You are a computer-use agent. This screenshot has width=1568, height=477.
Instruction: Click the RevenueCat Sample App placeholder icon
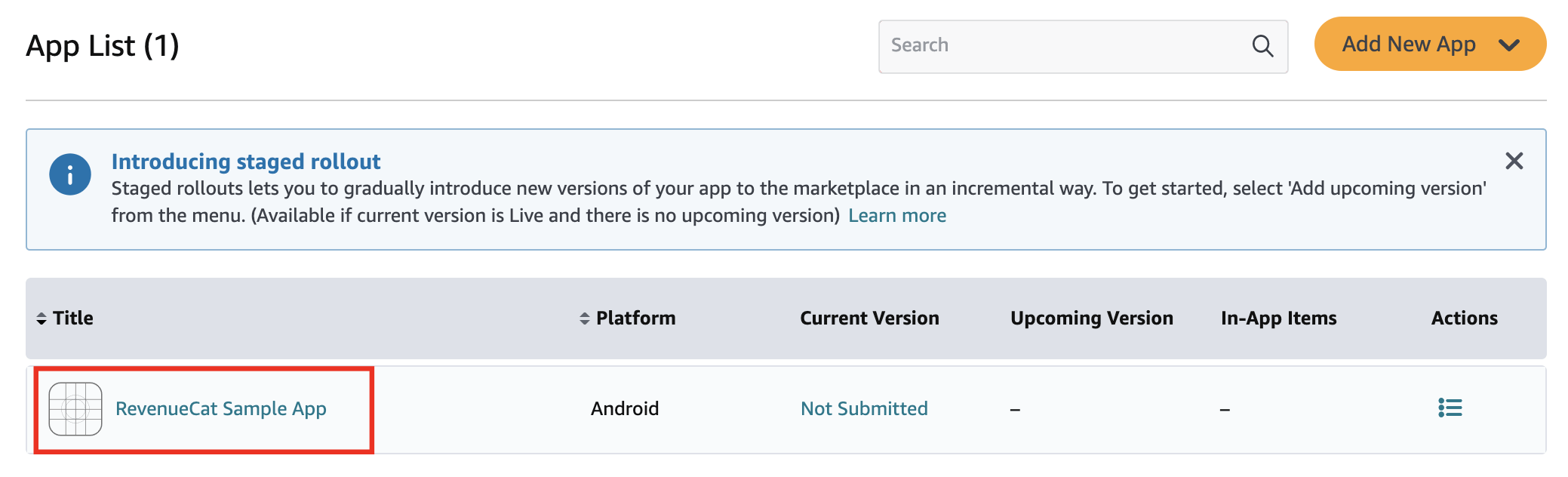tap(75, 409)
